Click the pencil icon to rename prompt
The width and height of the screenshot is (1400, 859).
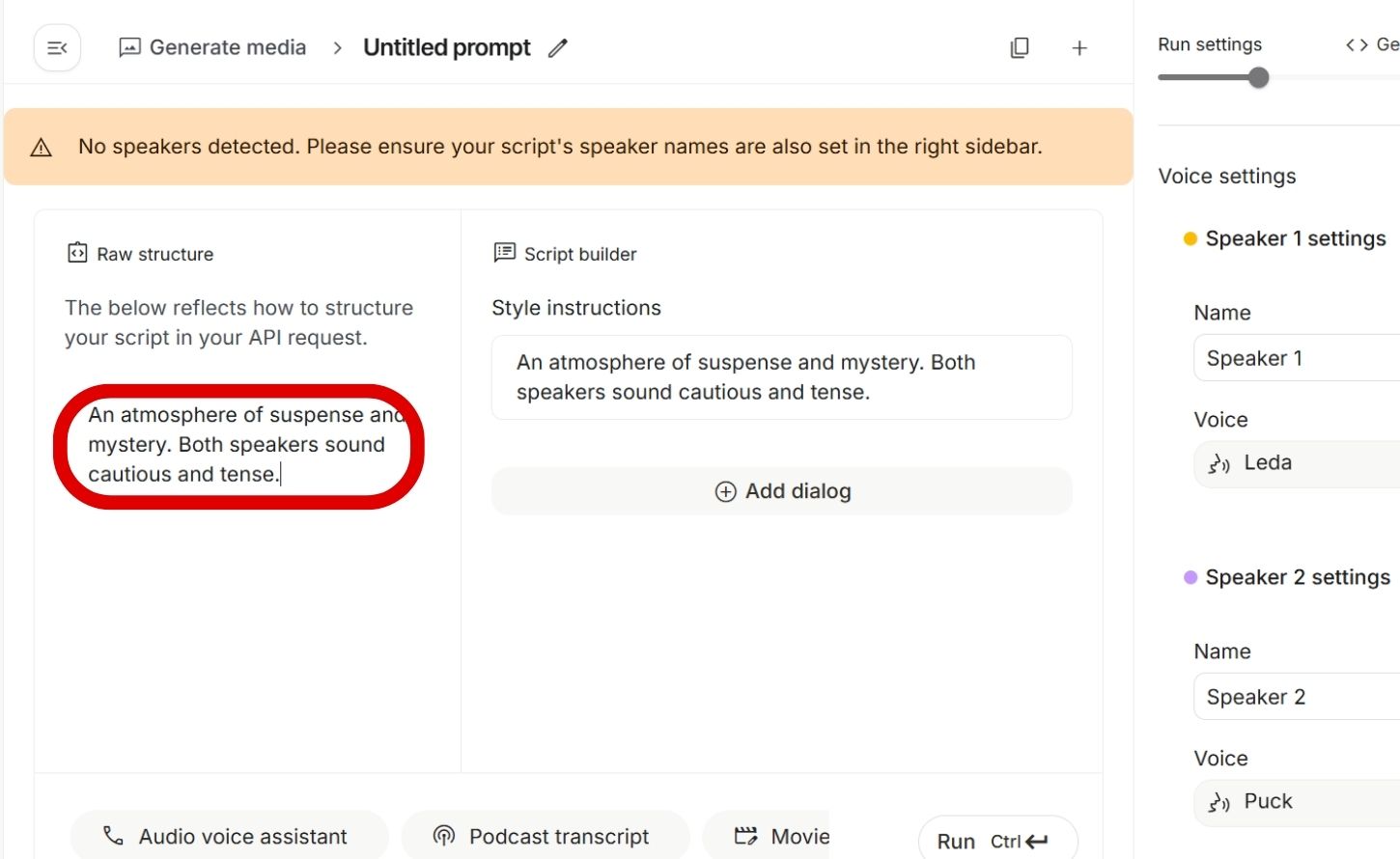[x=558, y=48]
